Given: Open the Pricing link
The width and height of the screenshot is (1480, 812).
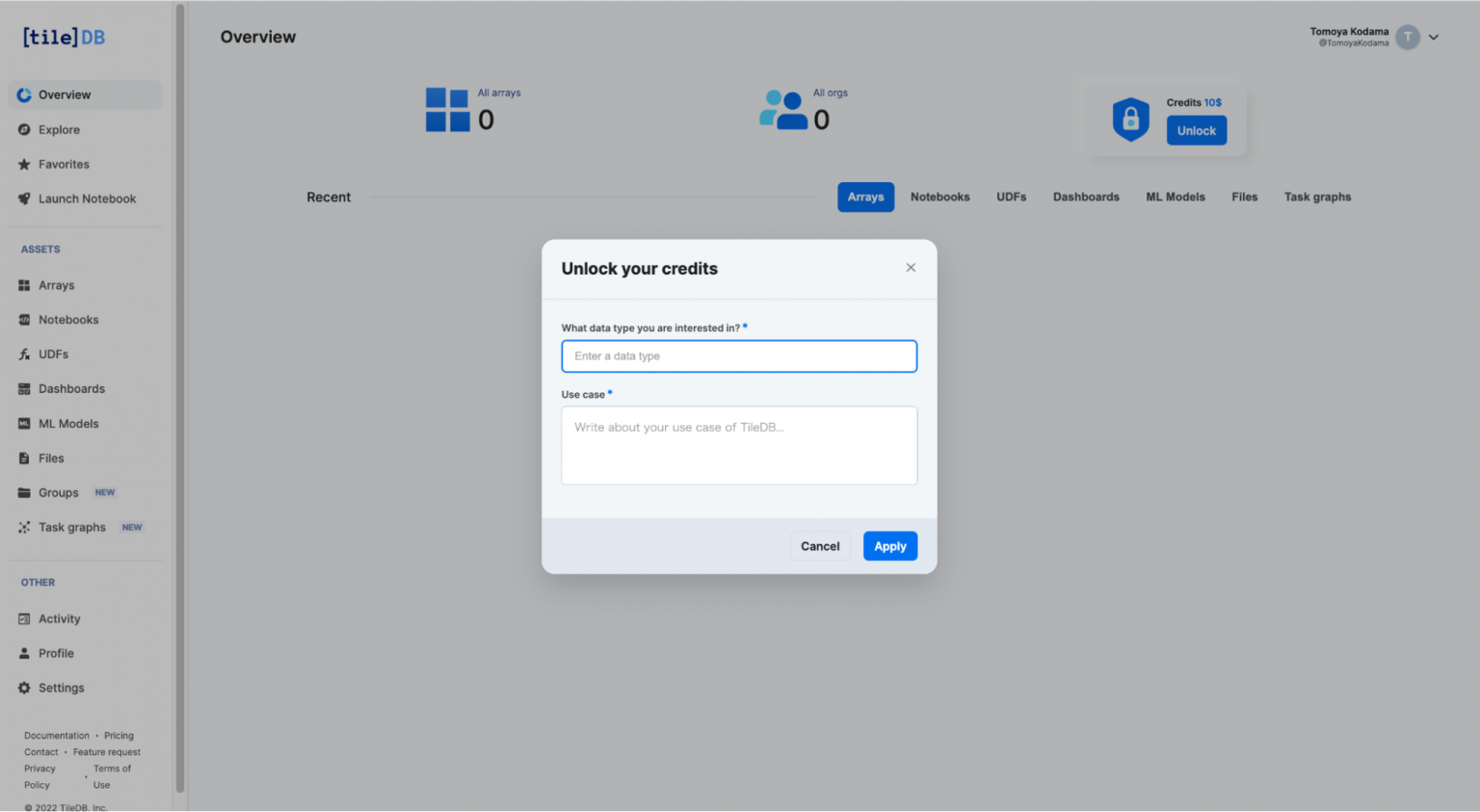Looking at the screenshot, I should (x=119, y=736).
